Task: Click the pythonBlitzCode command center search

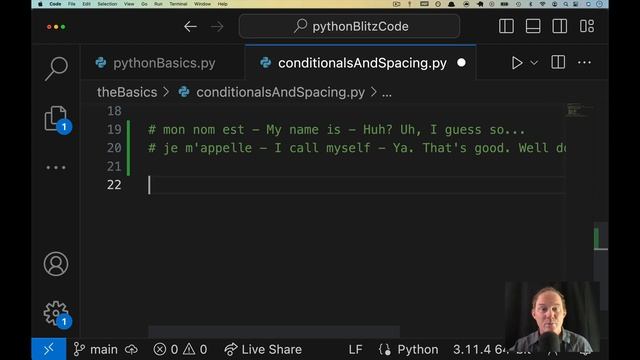Action: point(349,27)
